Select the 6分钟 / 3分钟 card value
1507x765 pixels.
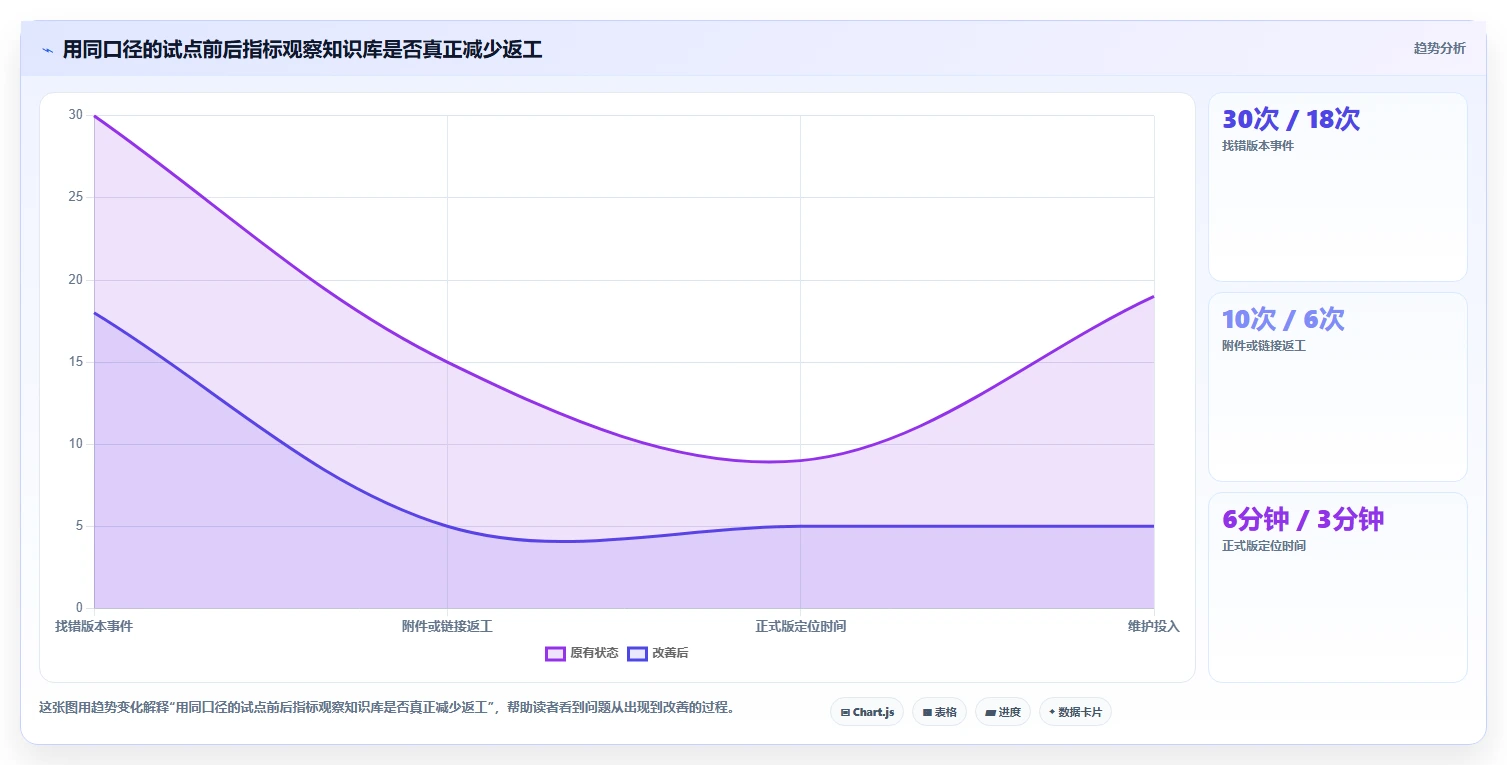[x=1303, y=520]
